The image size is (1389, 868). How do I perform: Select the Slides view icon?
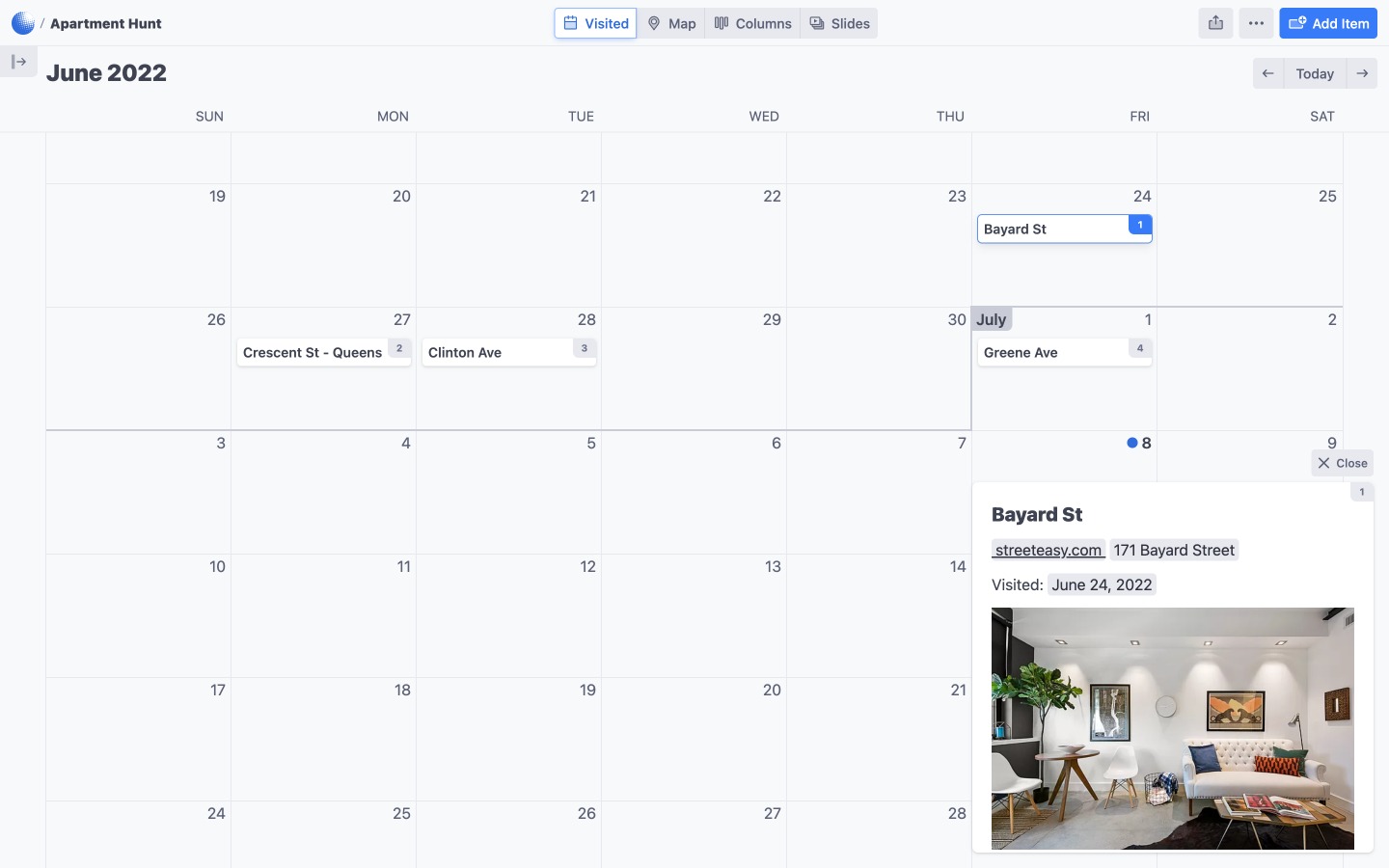(x=816, y=23)
